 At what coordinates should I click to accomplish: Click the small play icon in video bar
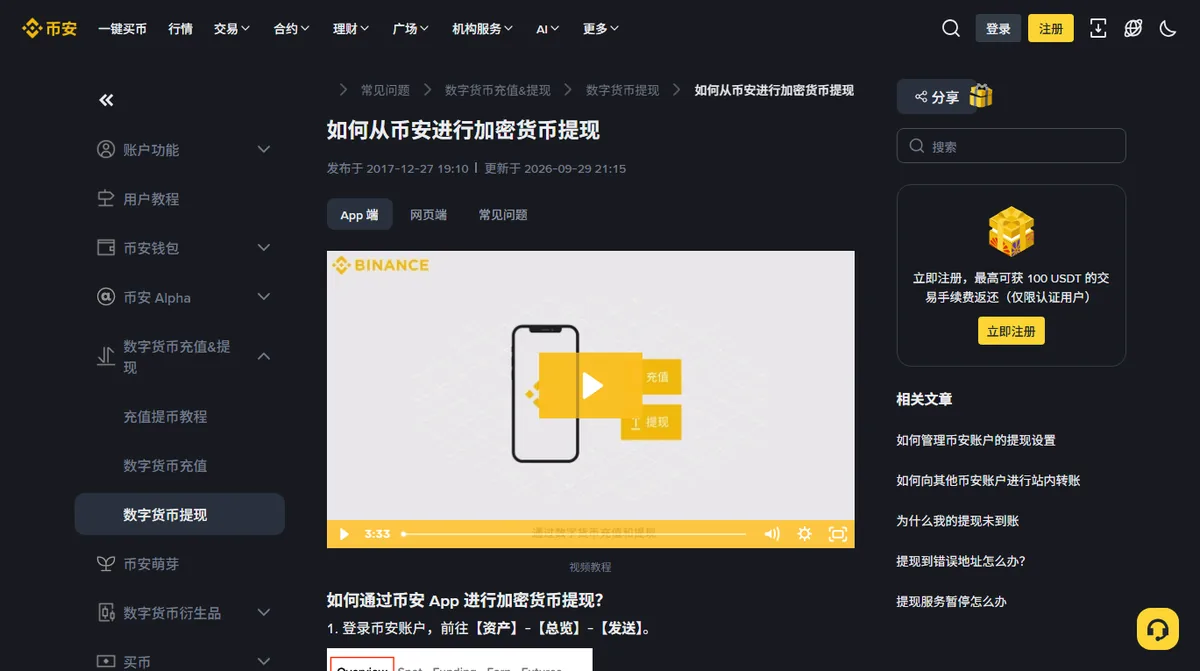pos(344,534)
